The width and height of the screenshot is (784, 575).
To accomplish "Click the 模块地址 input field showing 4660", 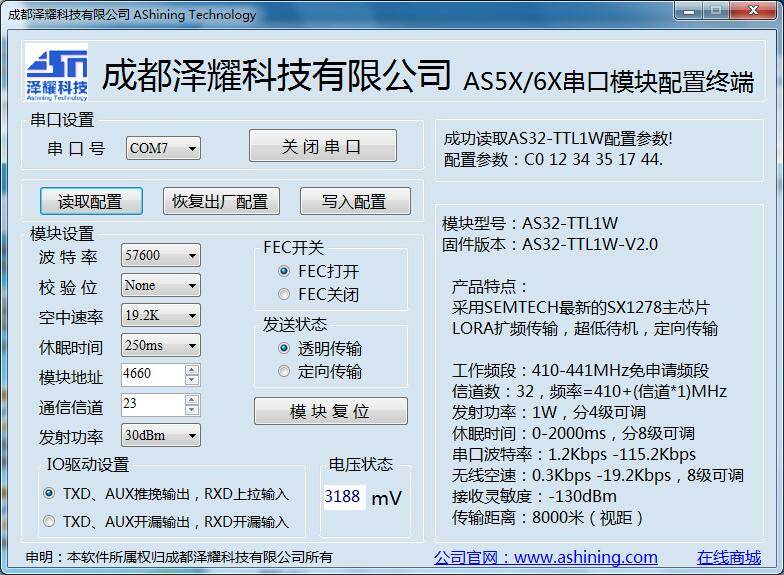I will [x=153, y=374].
